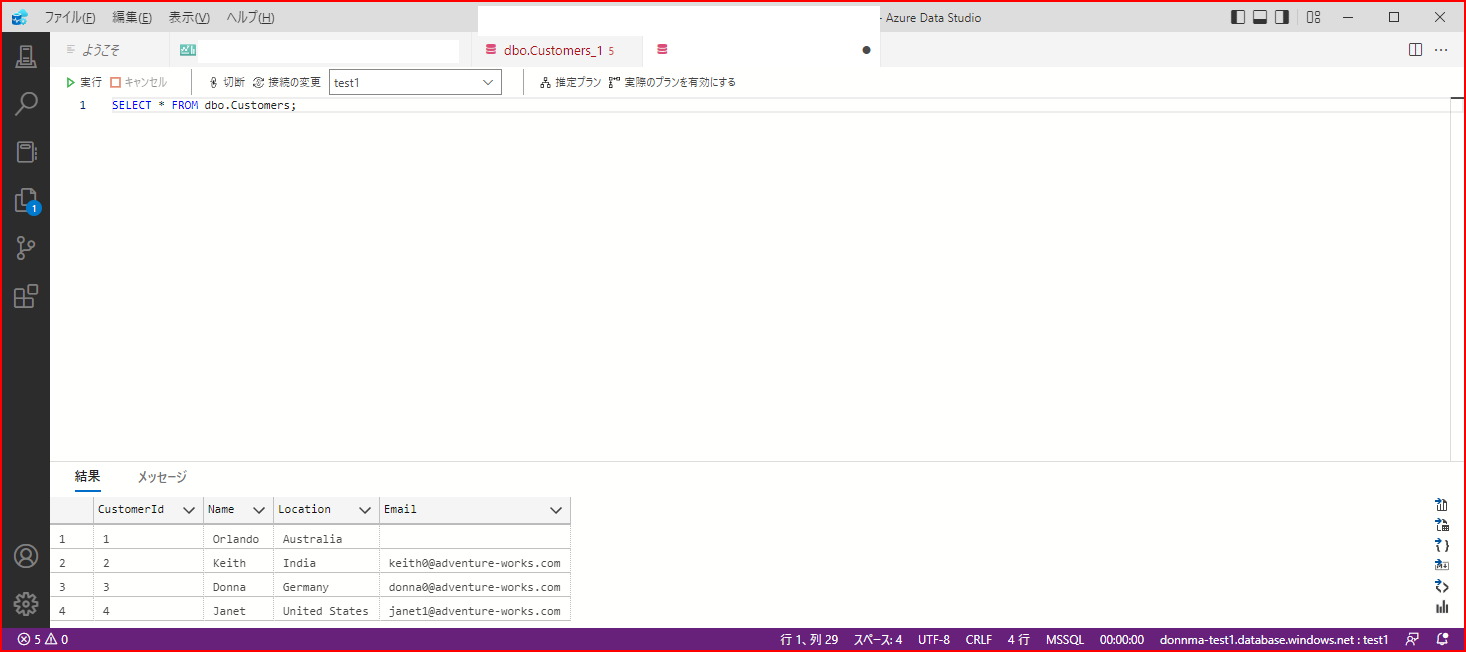Select cell Australia in results grid
This screenshot has height=652, width=1466.
[x=326, y=539]
